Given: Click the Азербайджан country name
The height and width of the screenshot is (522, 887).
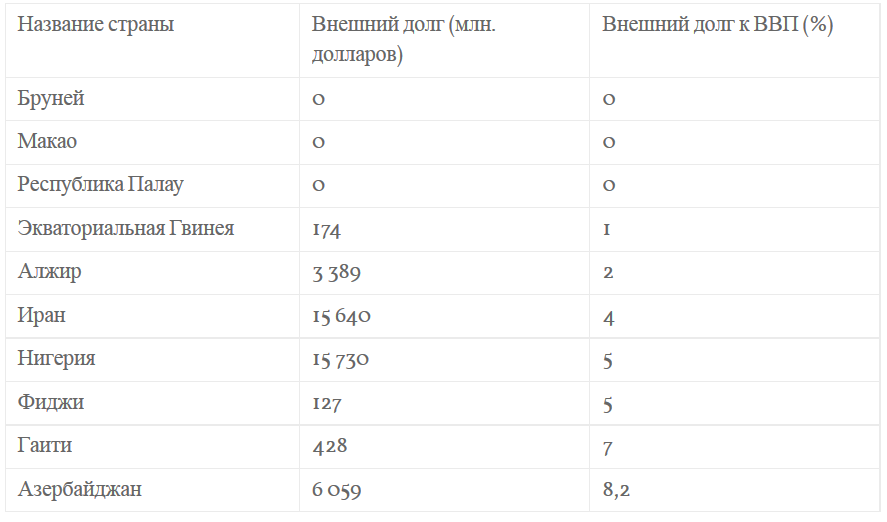Looking at the screenshot, I should tap(80, 489).
